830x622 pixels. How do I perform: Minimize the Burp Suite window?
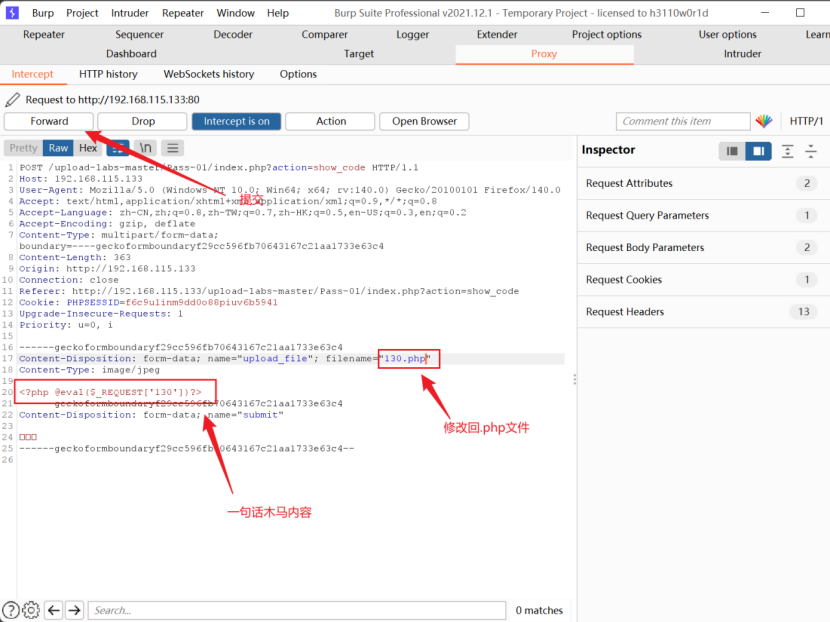[765, 13]
